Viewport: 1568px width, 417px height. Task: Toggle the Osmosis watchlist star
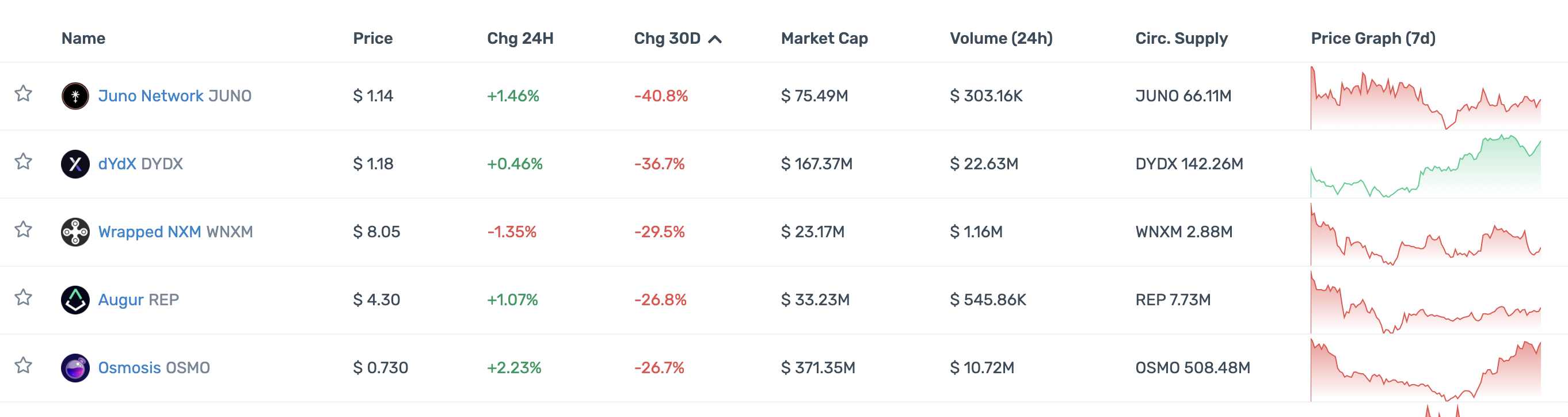(23, 365)
